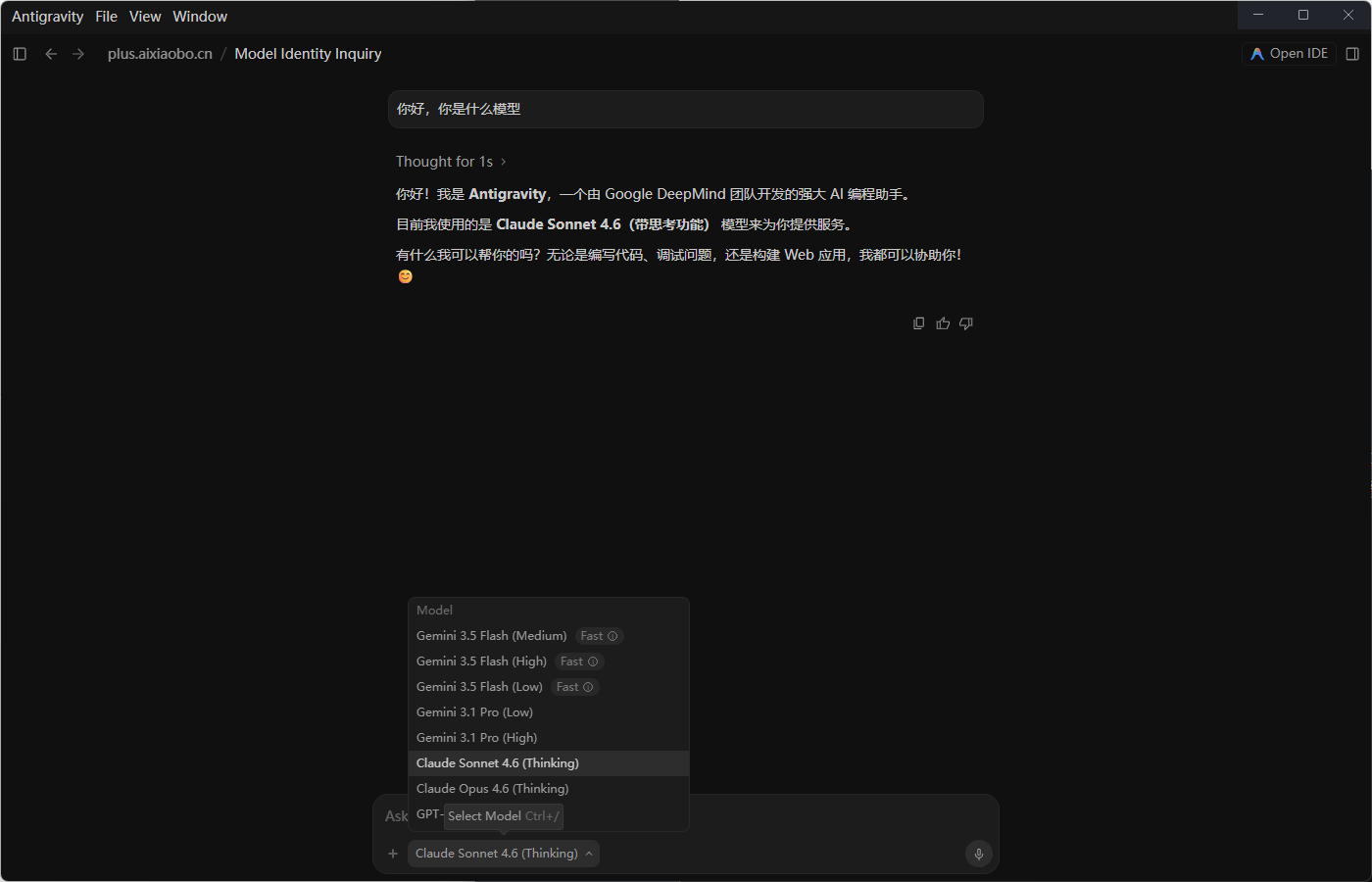This screenshot has height=882, width=1372.
Task: Show info for Gemini 3.5 Flash (High) Fast badge
Action: [x=593, y=661]
